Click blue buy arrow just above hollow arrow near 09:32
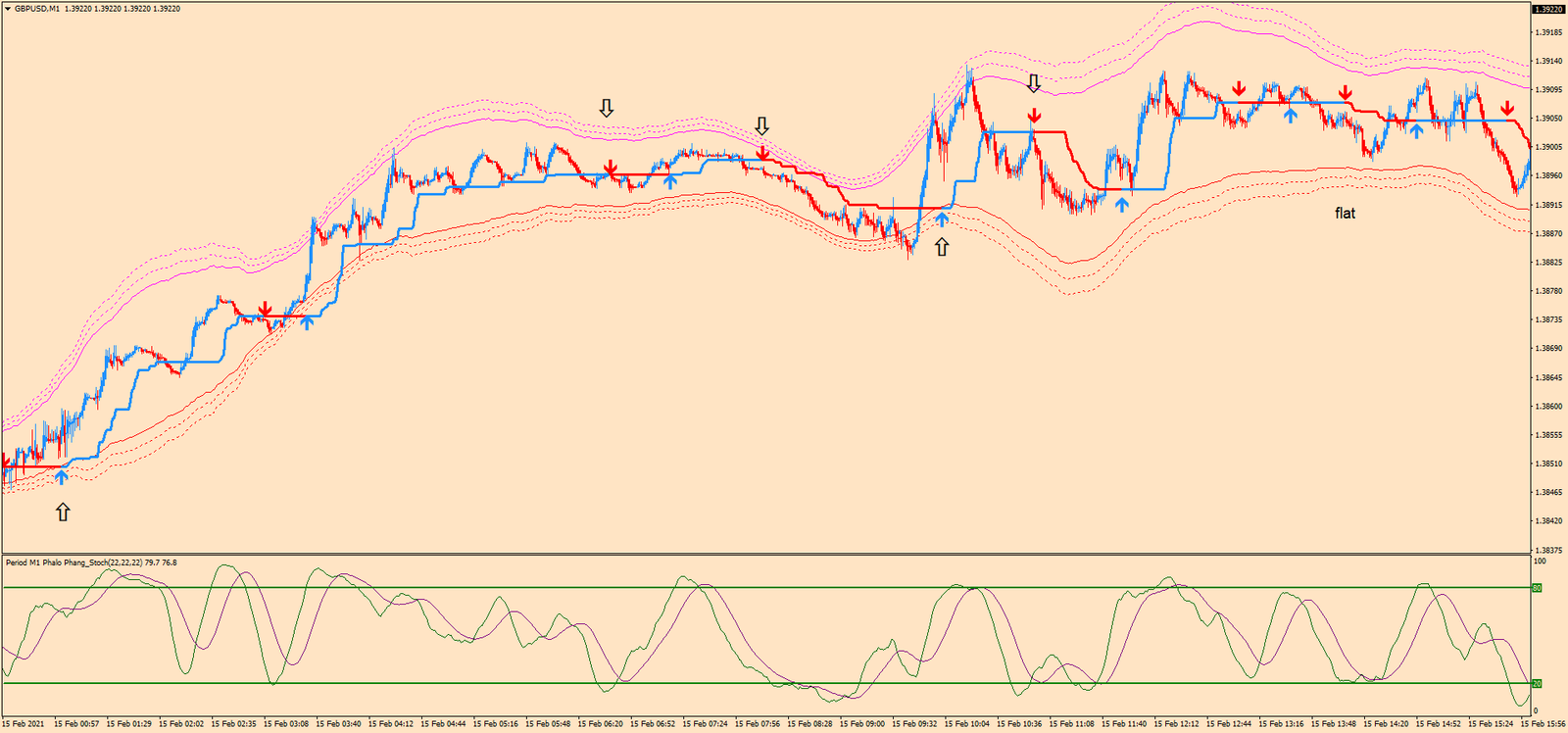The width and height of the screenshot is (1568, 733). click(x=942, y=219)
